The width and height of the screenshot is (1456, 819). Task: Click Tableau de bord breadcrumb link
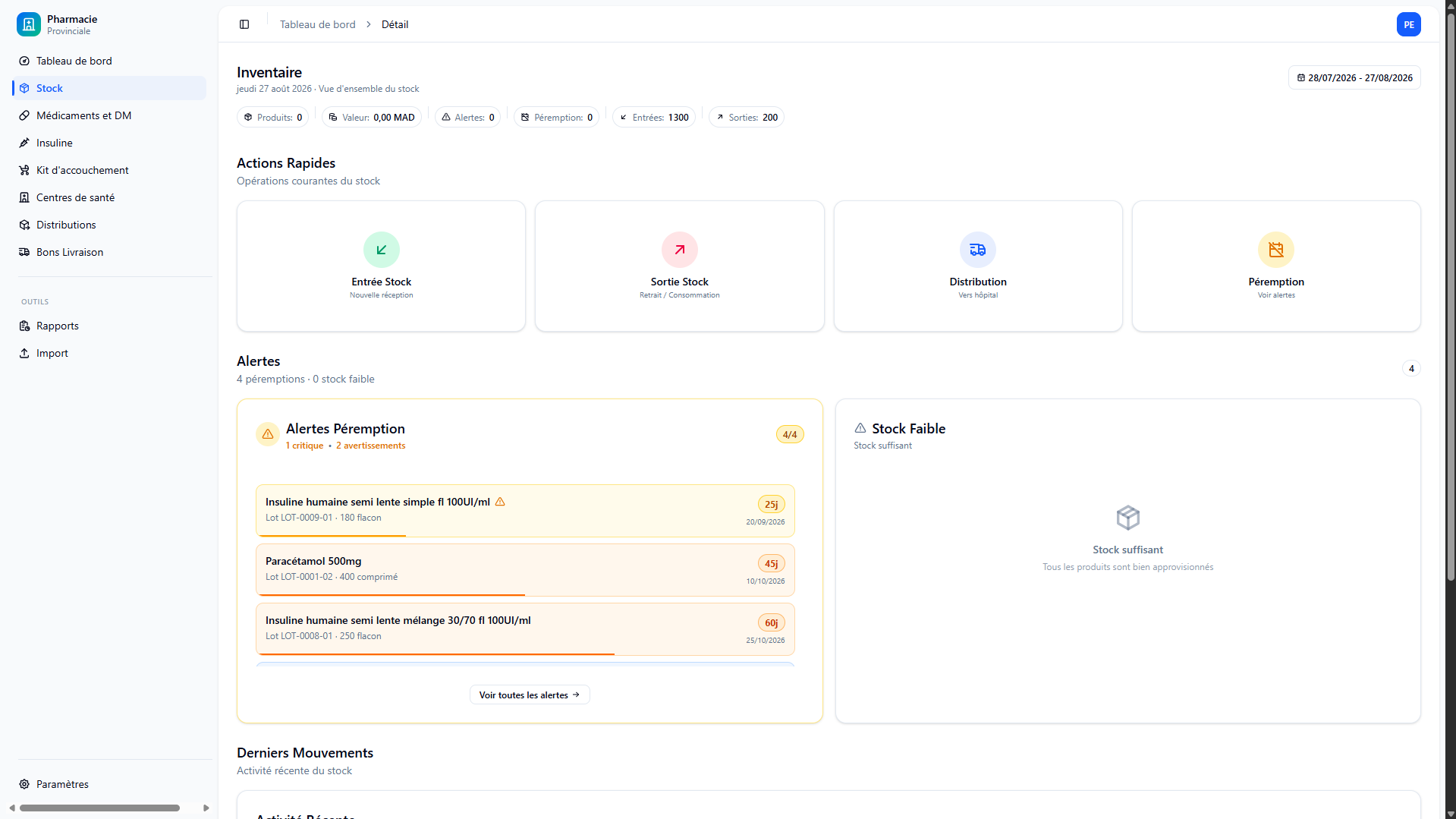click(x=317, y=24)
